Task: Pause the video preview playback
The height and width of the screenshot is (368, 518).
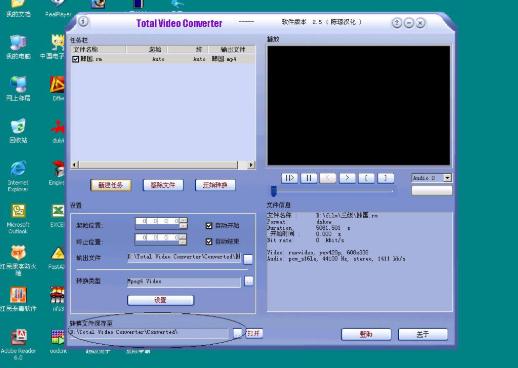Action: click(309, 178)
